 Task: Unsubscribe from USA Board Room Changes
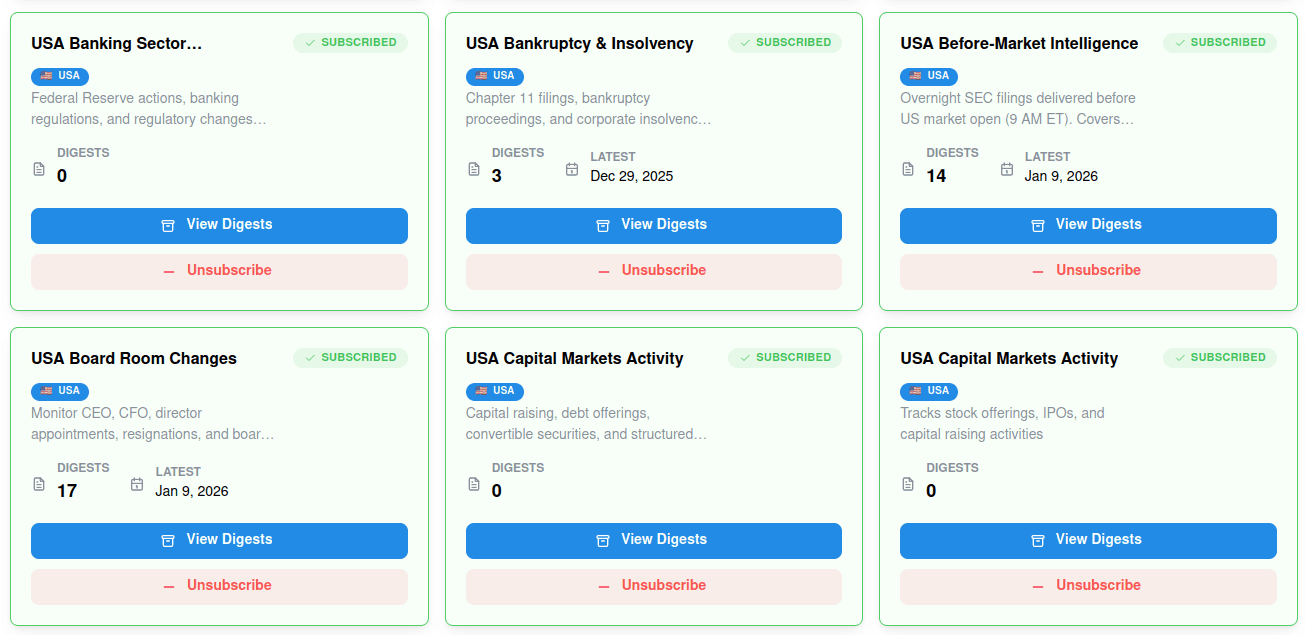[x=219, y=586]
